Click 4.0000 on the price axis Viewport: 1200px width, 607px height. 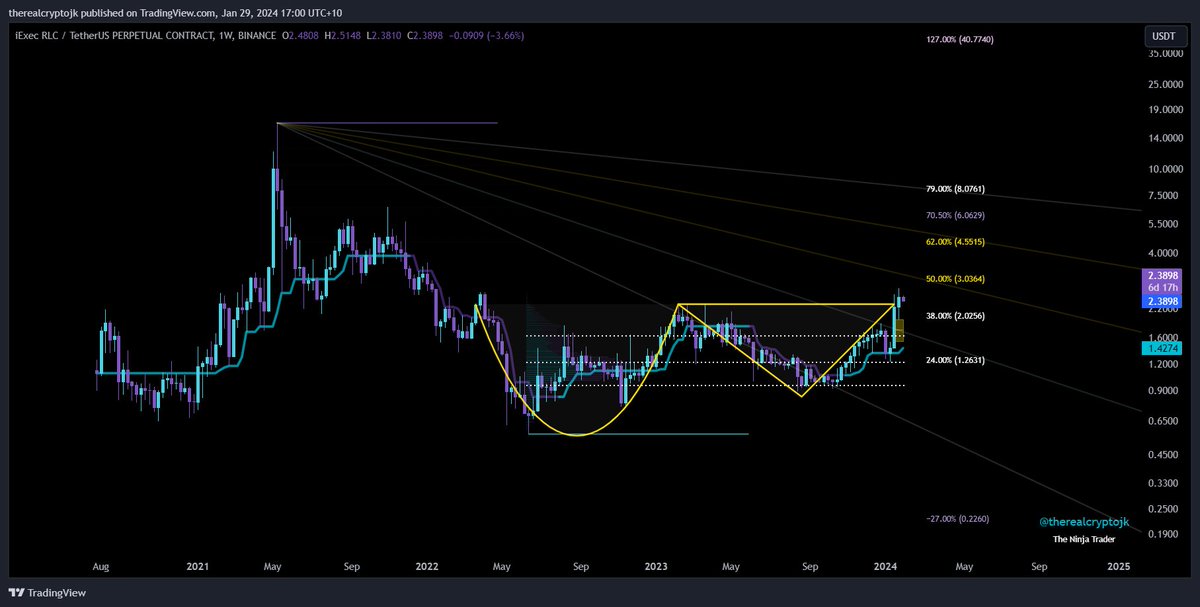click(x=1164, y=253)
